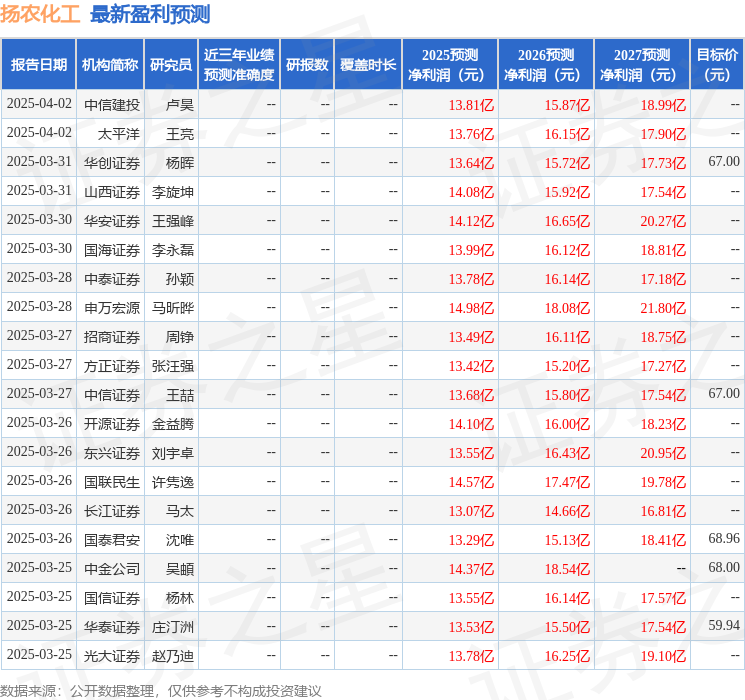
Task: Click analyst 李永磊
Action: (x=173, y=249)
